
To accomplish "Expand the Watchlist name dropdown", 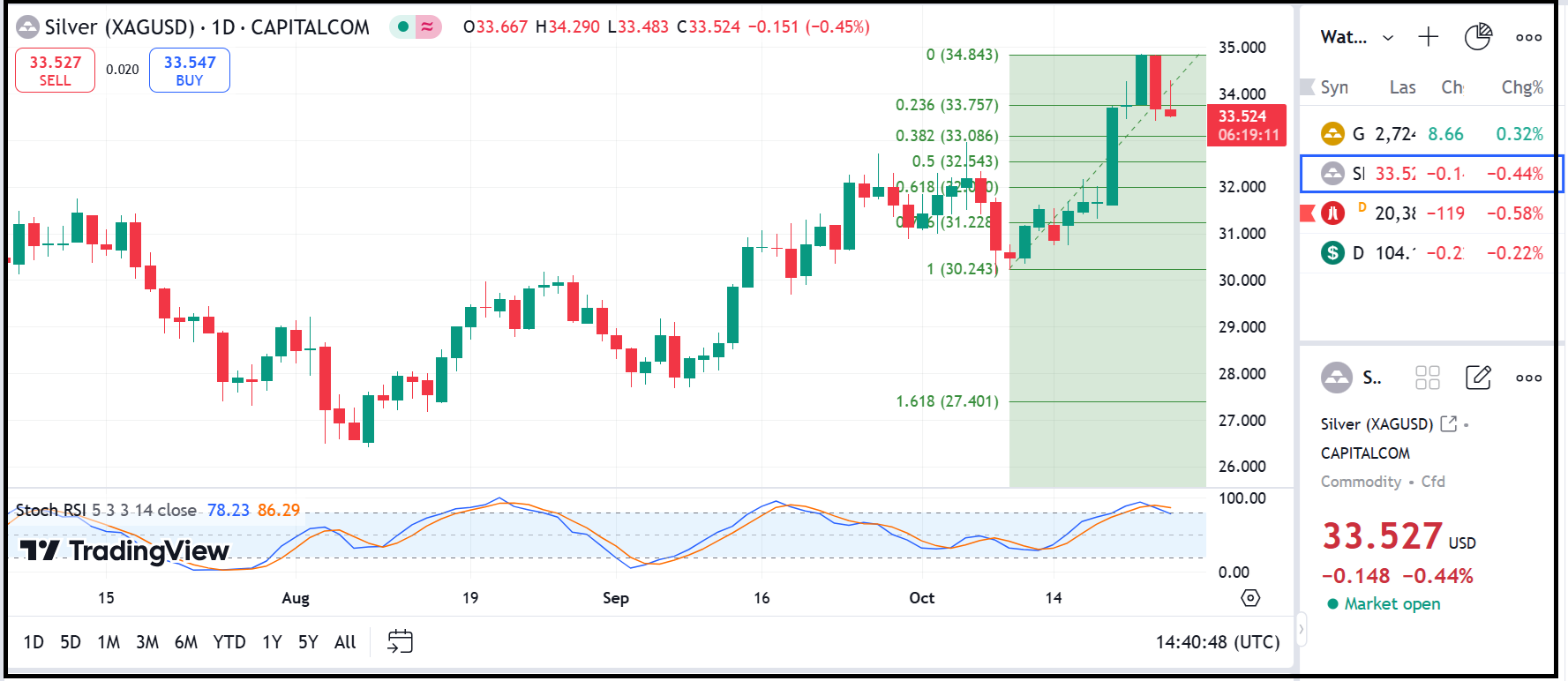I will click(x=1388, y=37).
